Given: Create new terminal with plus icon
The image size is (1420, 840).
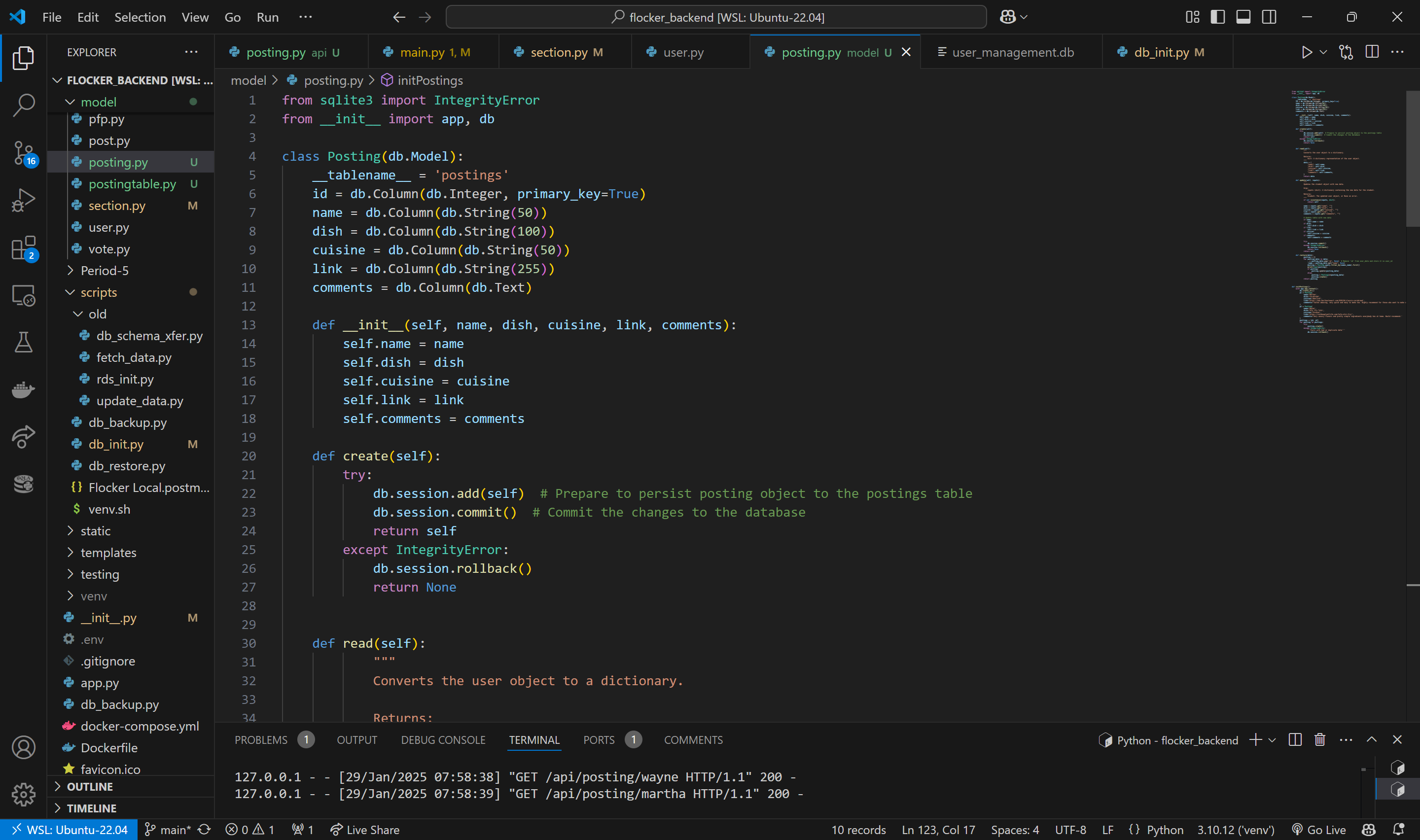Looking at the screenshot, I should click(1255, 740).
